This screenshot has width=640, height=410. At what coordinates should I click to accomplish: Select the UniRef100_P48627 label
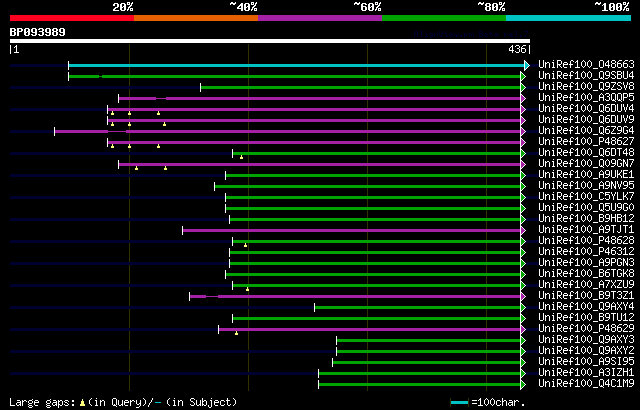point(586,142)
